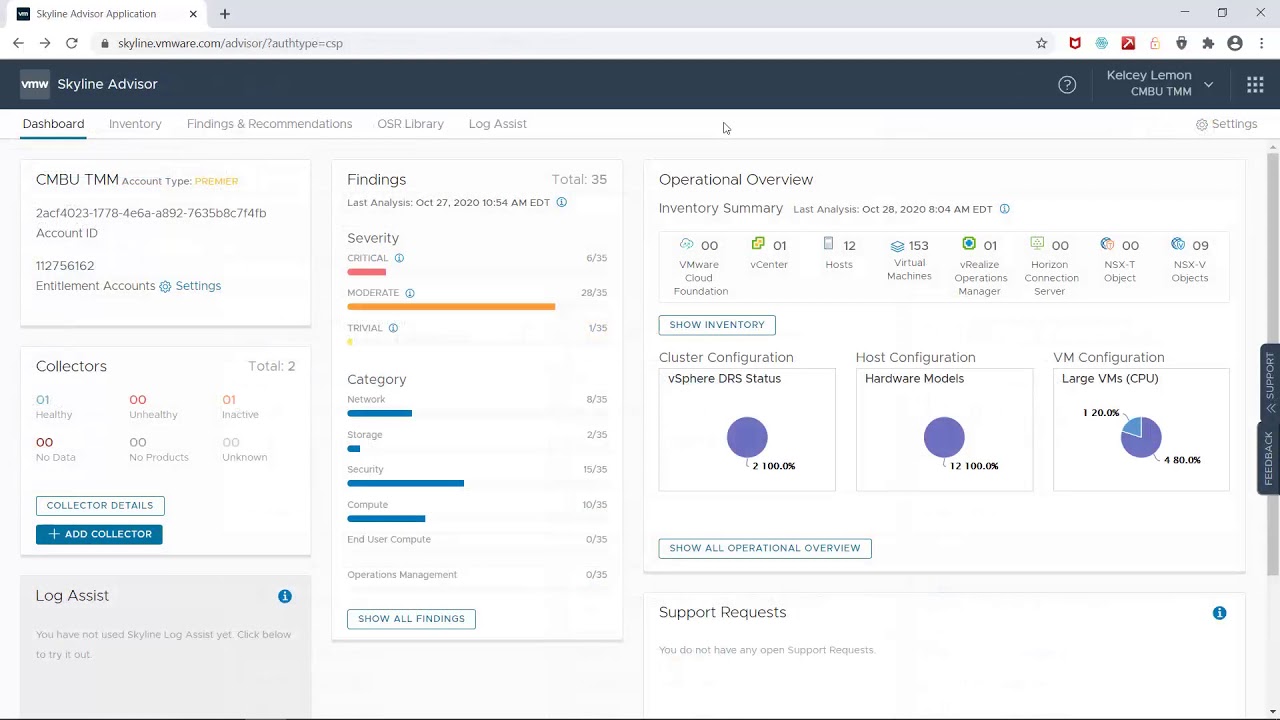Bookmark this page with star icon
Viewport: 1280px width, 720px height.
1041,43
